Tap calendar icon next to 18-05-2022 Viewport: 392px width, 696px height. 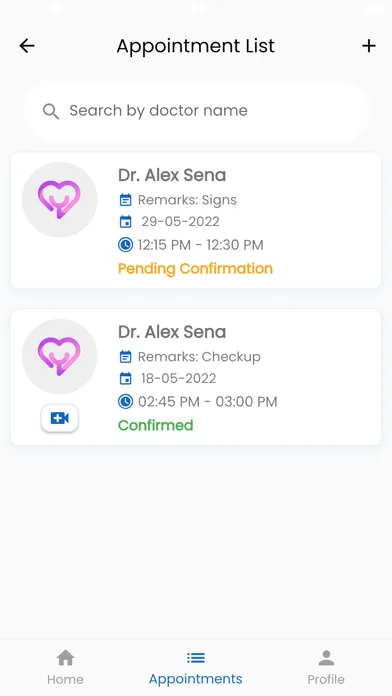click(126, 378)
